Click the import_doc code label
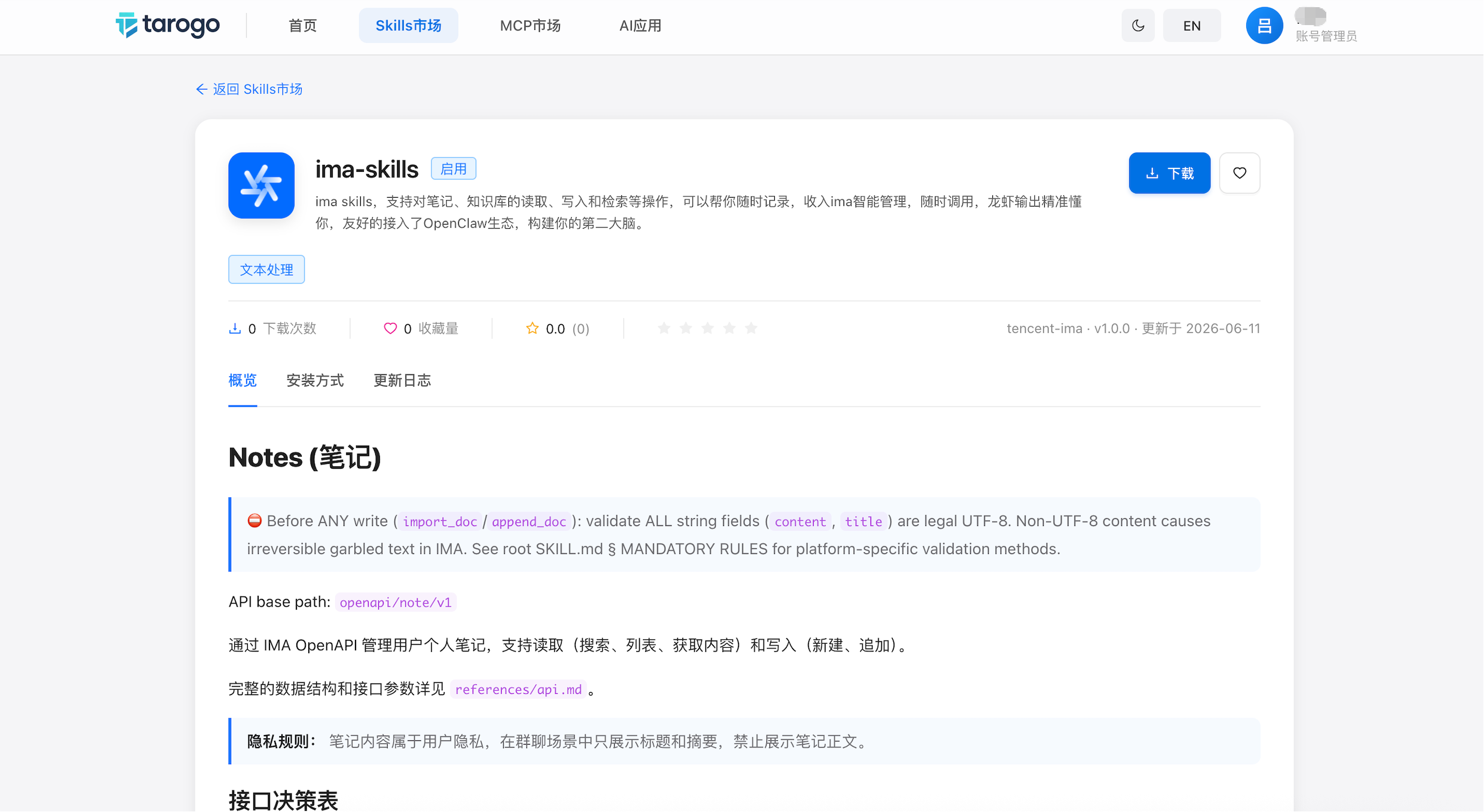 (x=440, y=522)
